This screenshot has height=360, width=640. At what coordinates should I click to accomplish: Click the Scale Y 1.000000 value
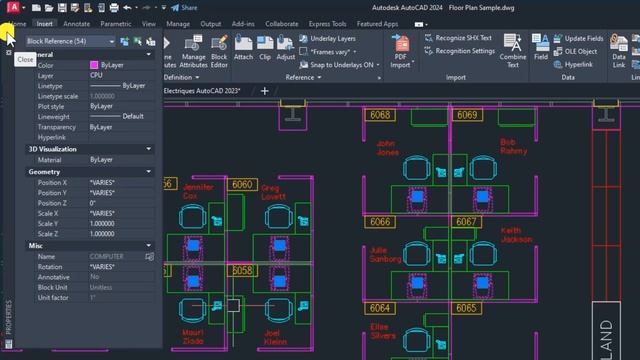click(102, 224)
